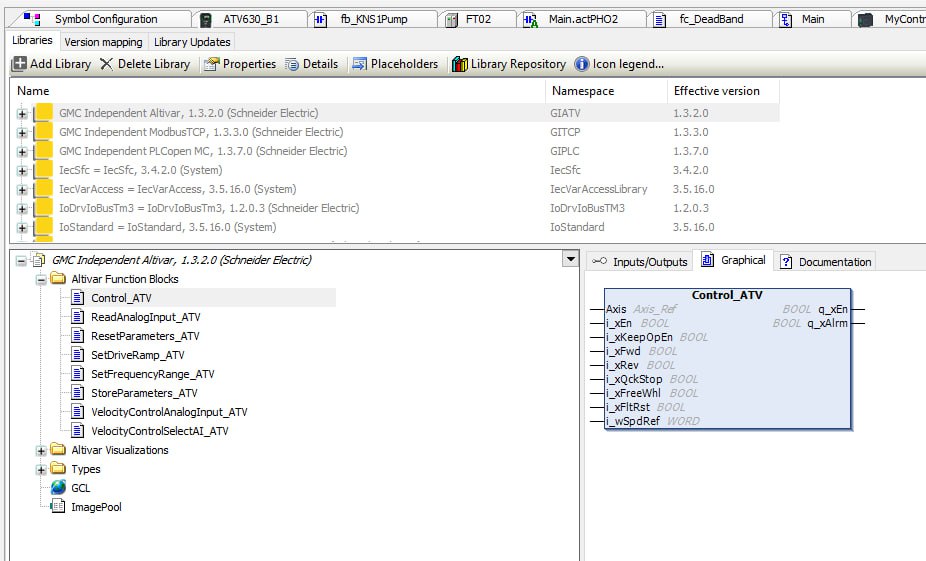
Task: Click the Placeholders toolbar icon
Action: (x=359, y=64)
